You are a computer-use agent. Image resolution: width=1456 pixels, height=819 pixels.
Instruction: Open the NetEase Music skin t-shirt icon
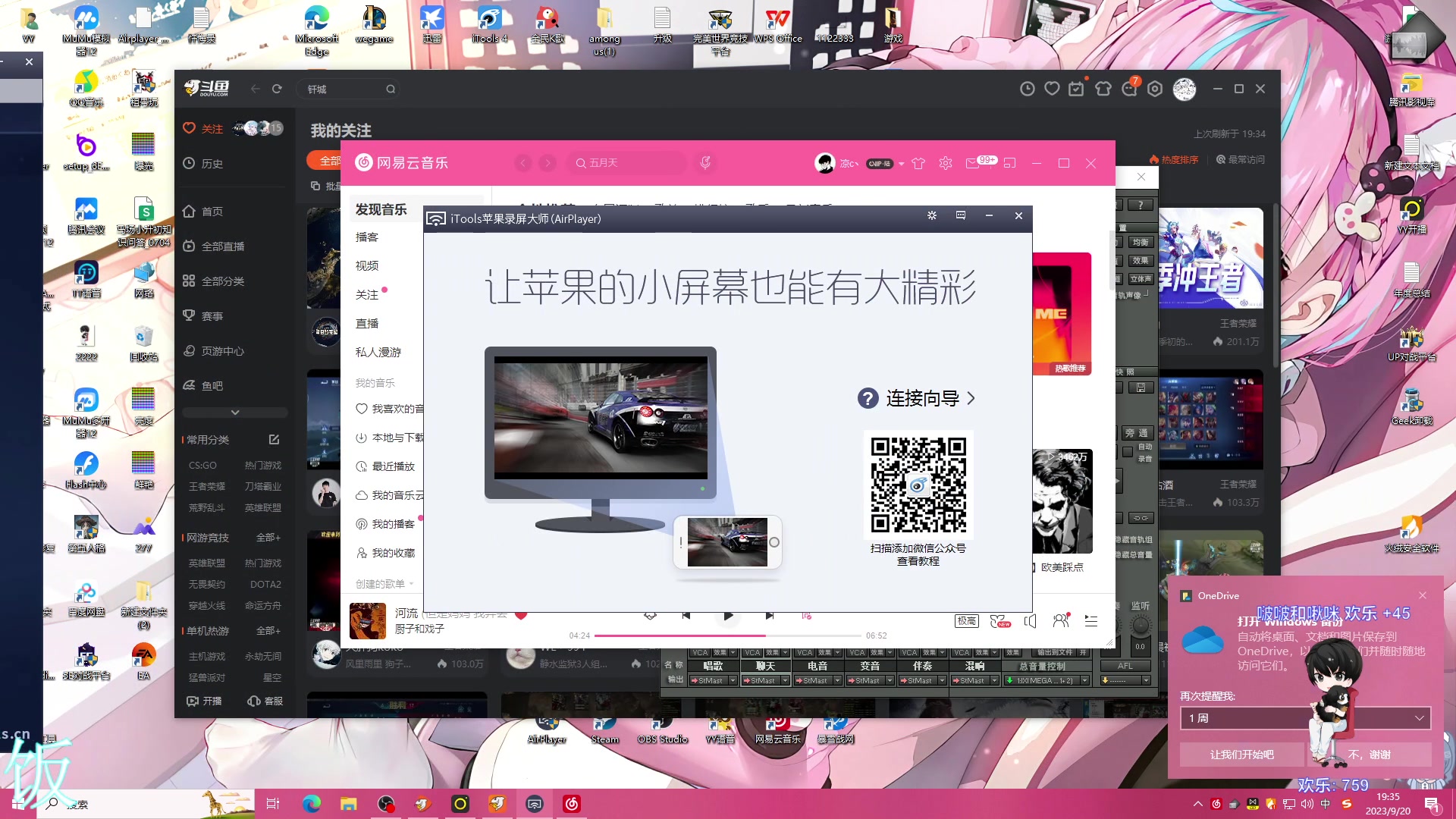click(918, 163)
